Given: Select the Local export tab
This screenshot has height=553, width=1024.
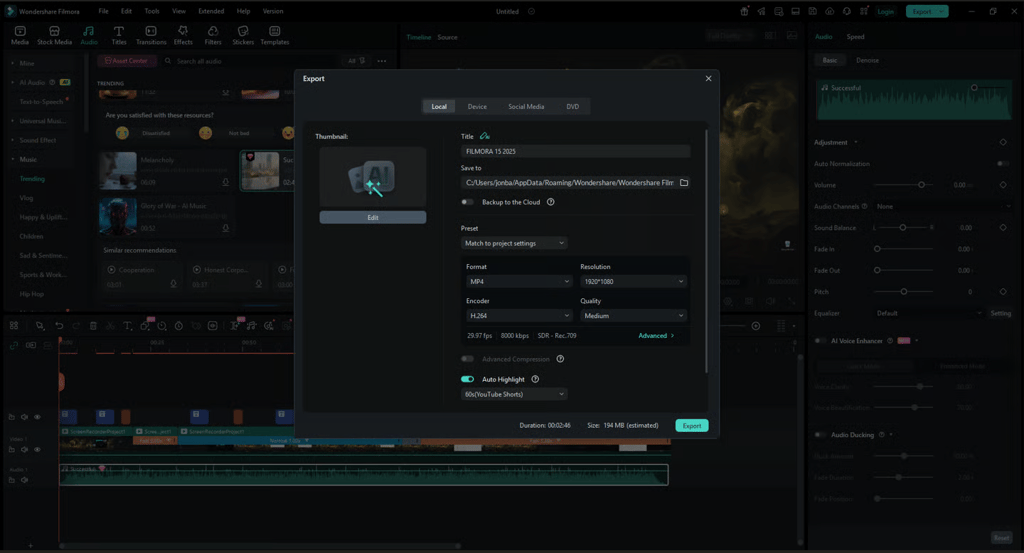Looking at the screenshot, I should (439, 106).
